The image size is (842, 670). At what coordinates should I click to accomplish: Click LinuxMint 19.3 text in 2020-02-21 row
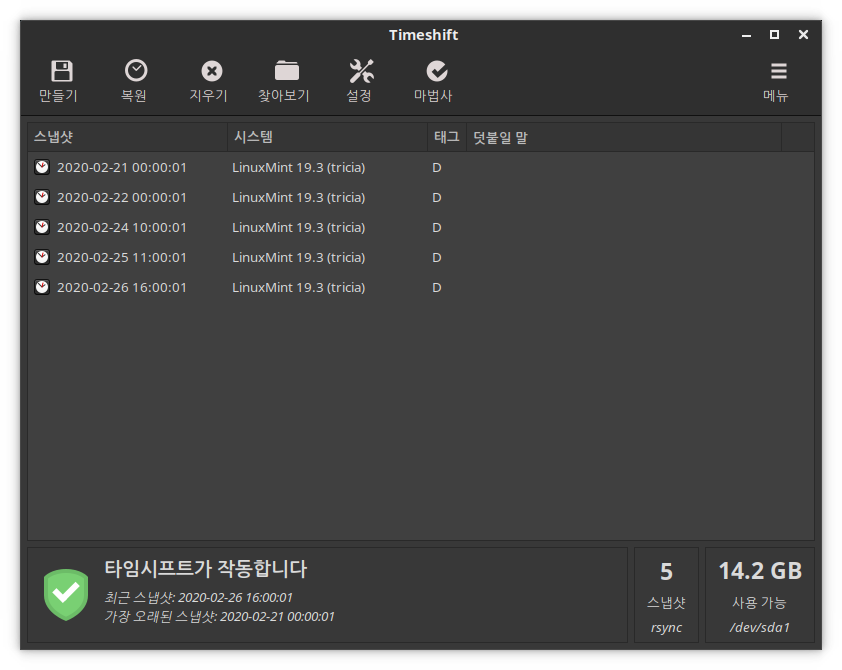[299, 168]
